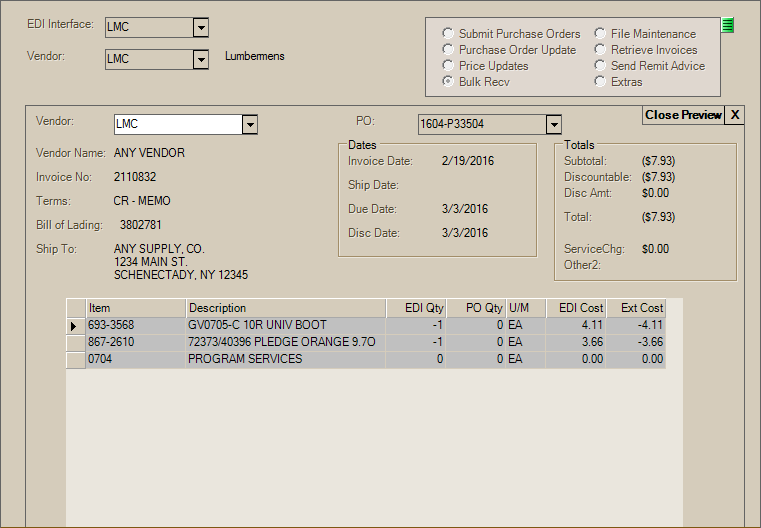Click the EDI Qty column header
This screenshot has width=761, height=528.
coord(416,308)
